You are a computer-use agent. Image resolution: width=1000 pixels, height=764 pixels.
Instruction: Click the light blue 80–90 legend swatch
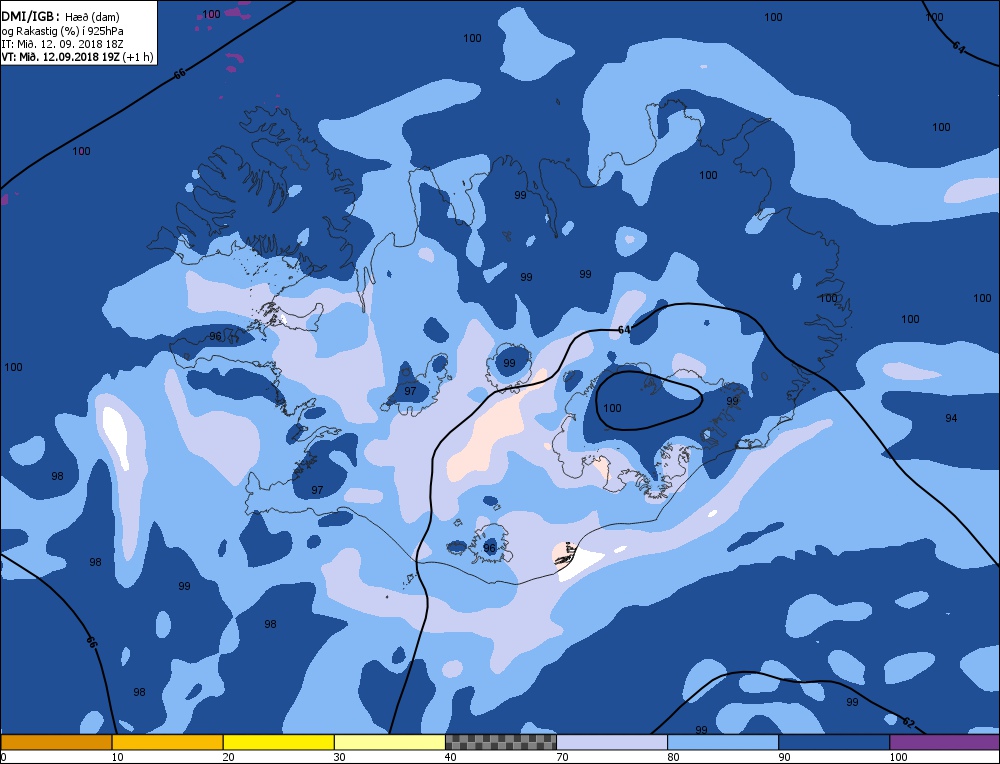[x=723, y=742]
